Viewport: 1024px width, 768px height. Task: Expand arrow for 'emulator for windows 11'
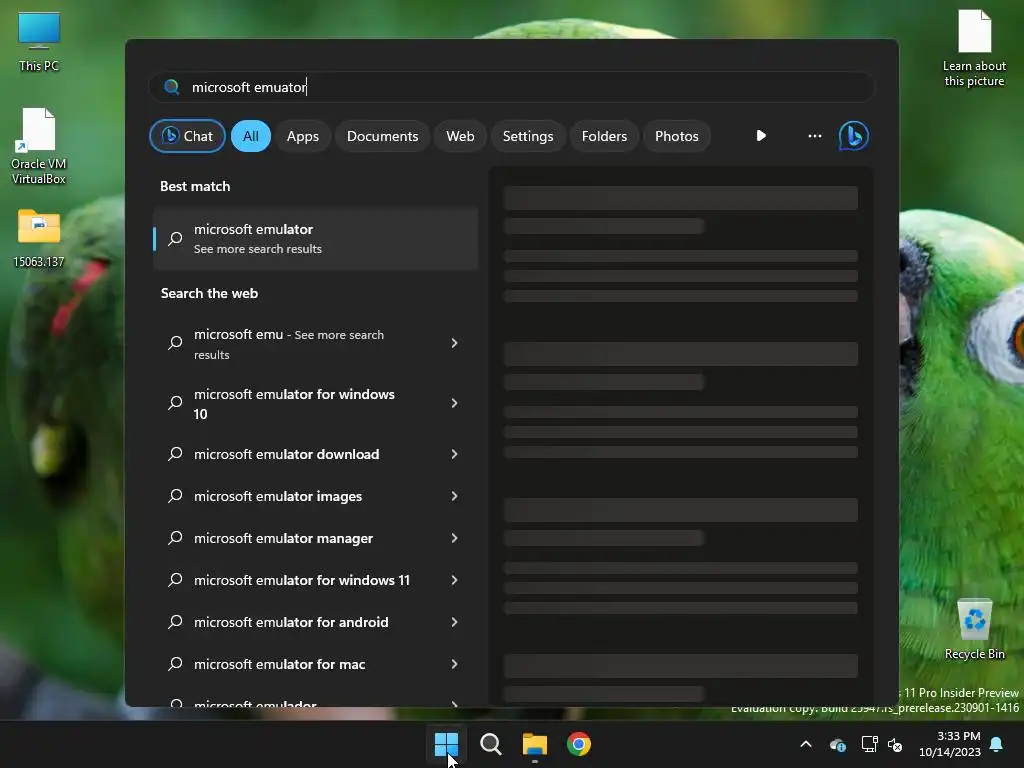point(455,580)
